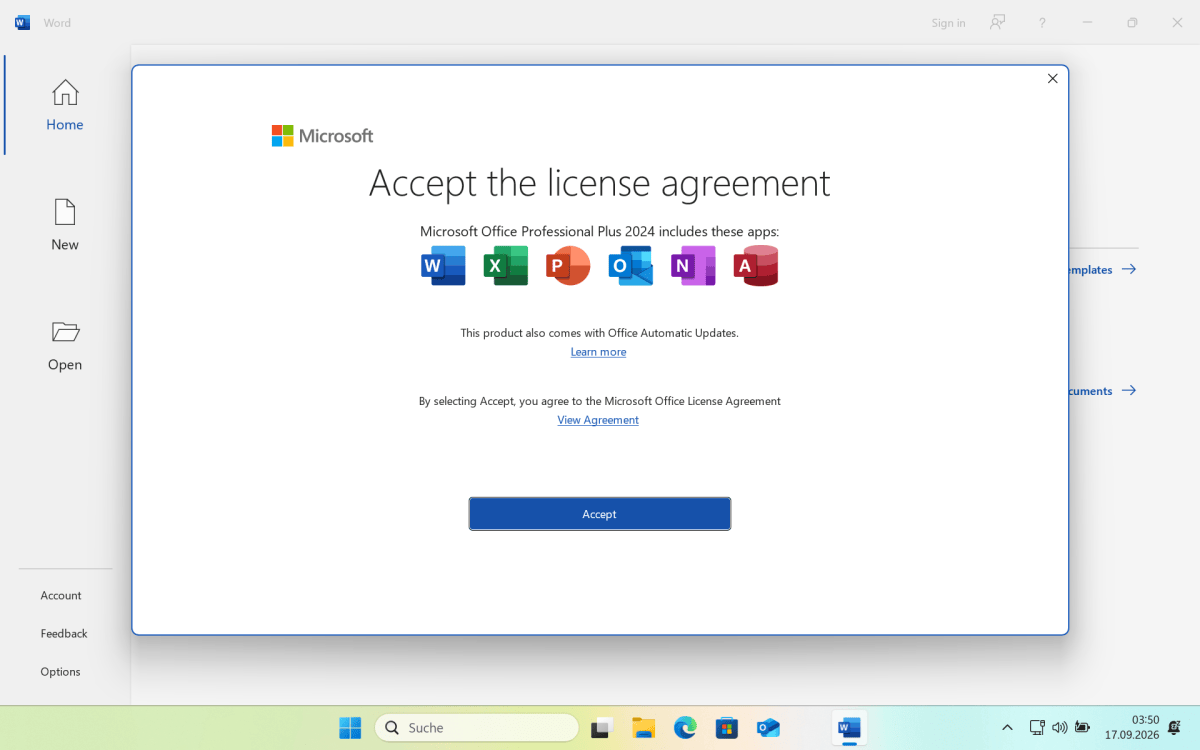Open Account settings in sidebar
This screenshot has width=1200, height=750.
(61, 595)
